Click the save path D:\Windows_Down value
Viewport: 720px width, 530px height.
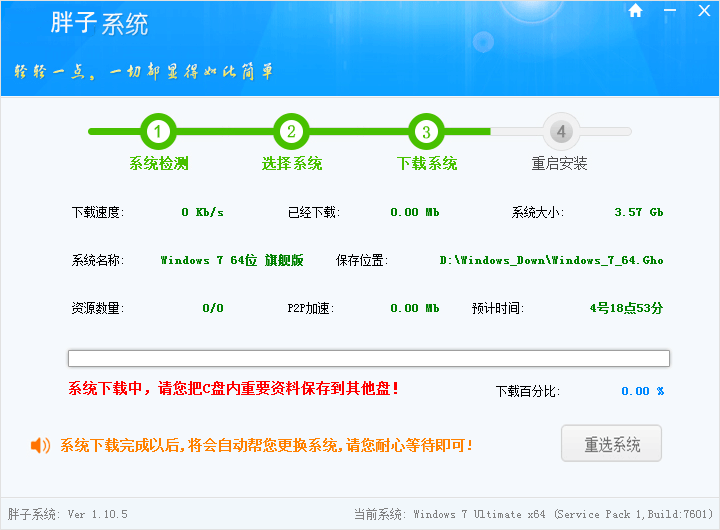[551, 260]
